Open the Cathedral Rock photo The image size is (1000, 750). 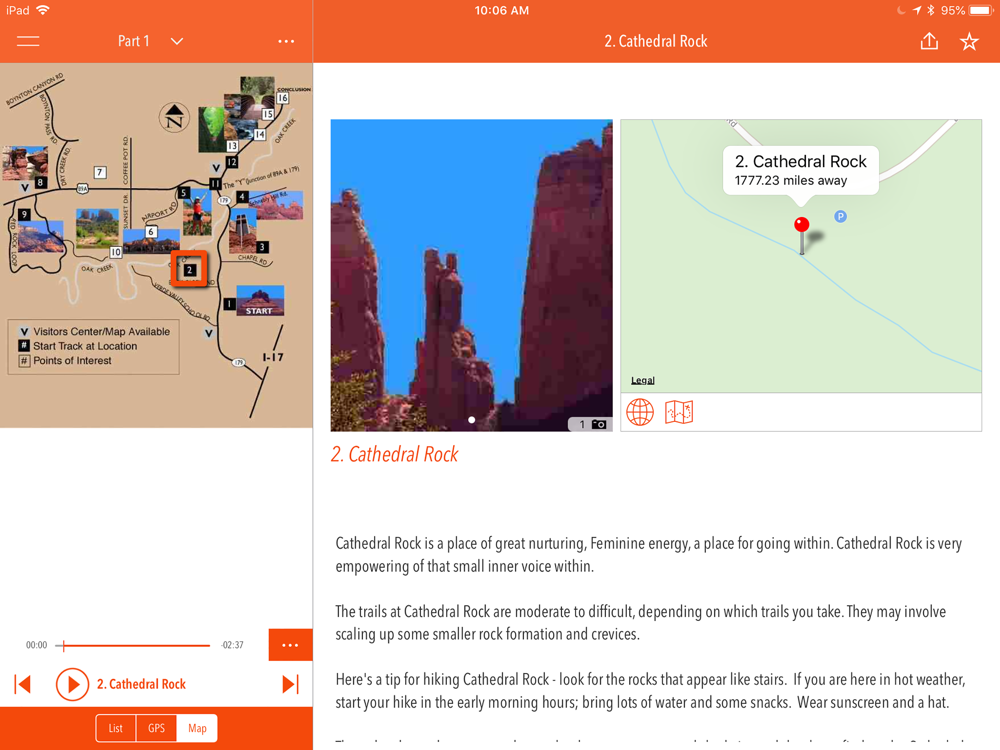(x=471, y=275)
